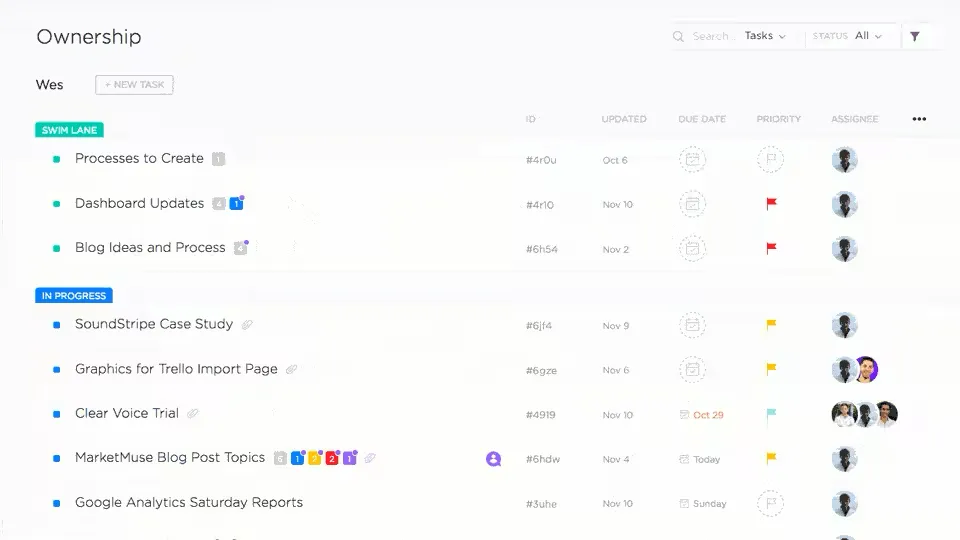The width and height of the screenshot is (960, 540).
Task: Set due date for SoundStripe Case Study
Action: (x=692, y=325)
